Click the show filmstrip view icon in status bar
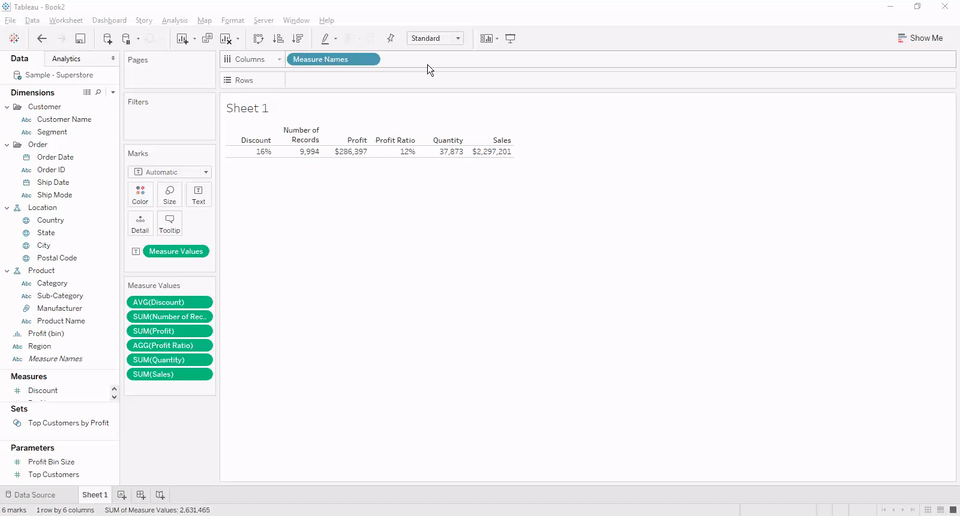This screenshot has height=516, width=960. coord(940,509)
